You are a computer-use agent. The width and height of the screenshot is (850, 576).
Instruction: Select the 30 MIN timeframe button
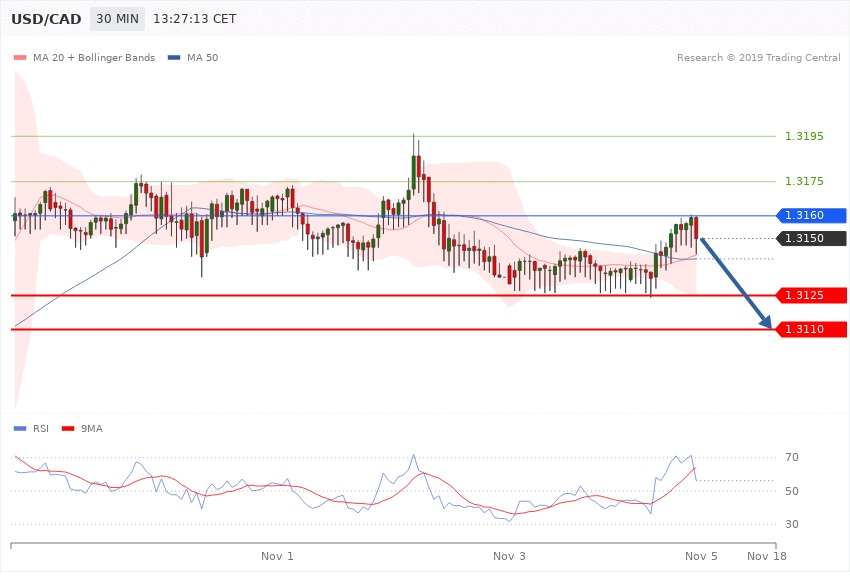coord(118,19)
